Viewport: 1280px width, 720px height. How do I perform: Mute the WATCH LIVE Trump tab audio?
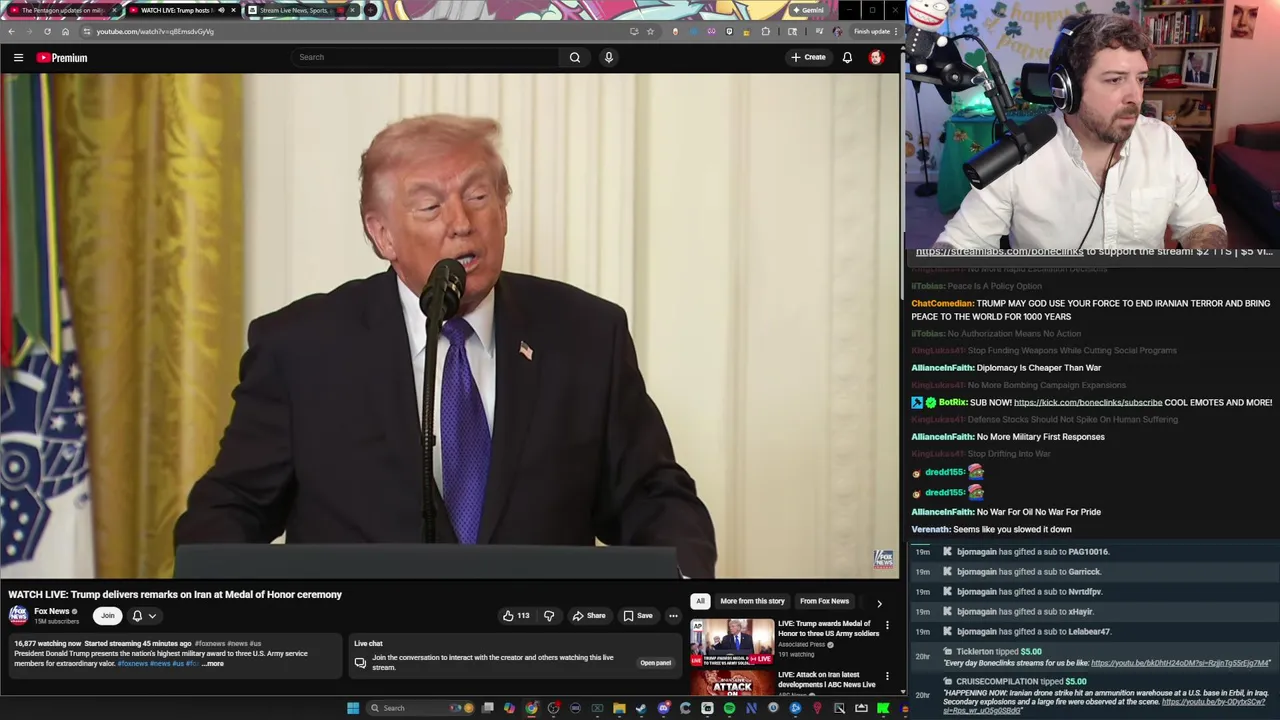[x=221, y=10]
